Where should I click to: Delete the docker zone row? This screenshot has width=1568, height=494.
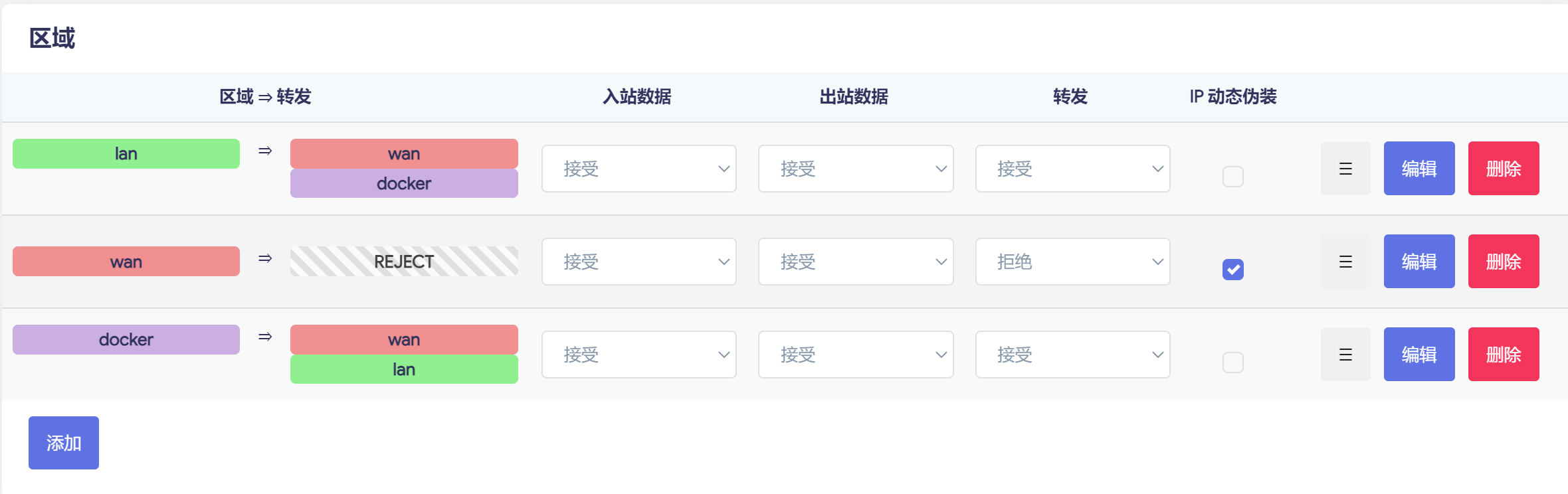tap(1504, 355)
